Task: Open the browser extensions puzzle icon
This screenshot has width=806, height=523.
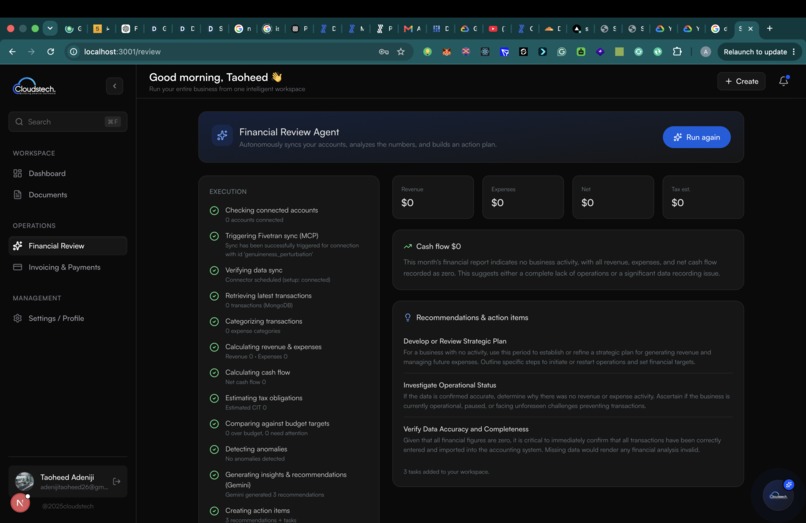Action: point(677,51)
